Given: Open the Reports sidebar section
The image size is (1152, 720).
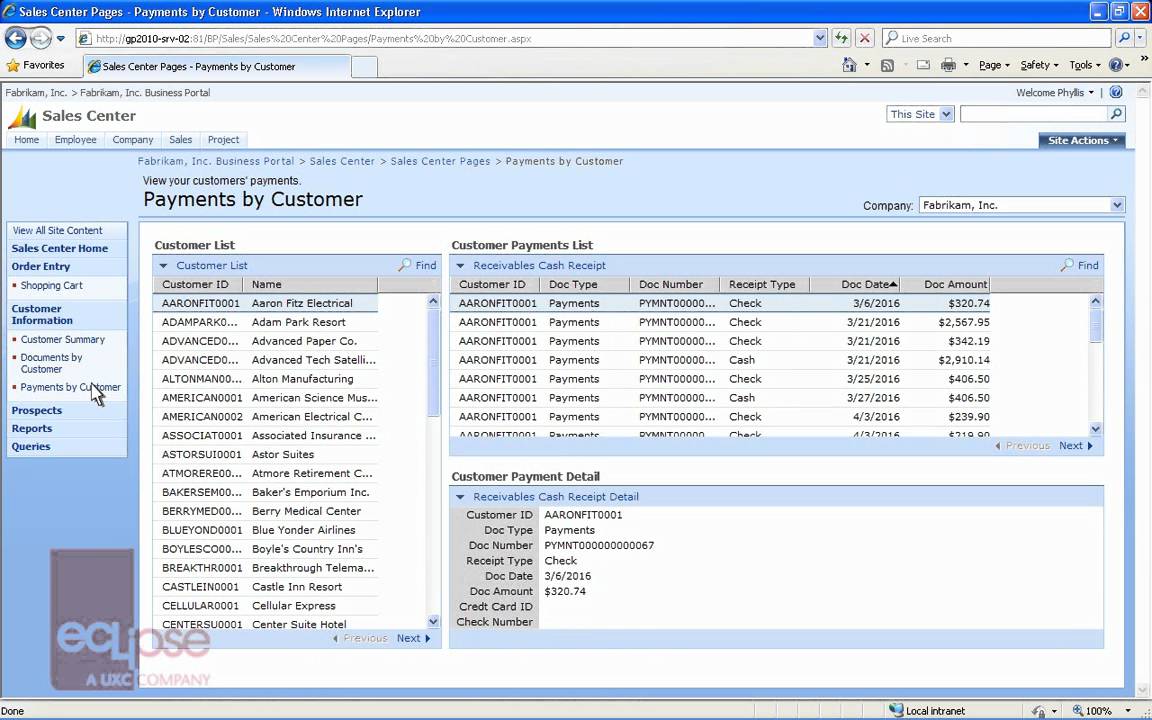Looking at the screenshot, I should [x=32, y=428].
